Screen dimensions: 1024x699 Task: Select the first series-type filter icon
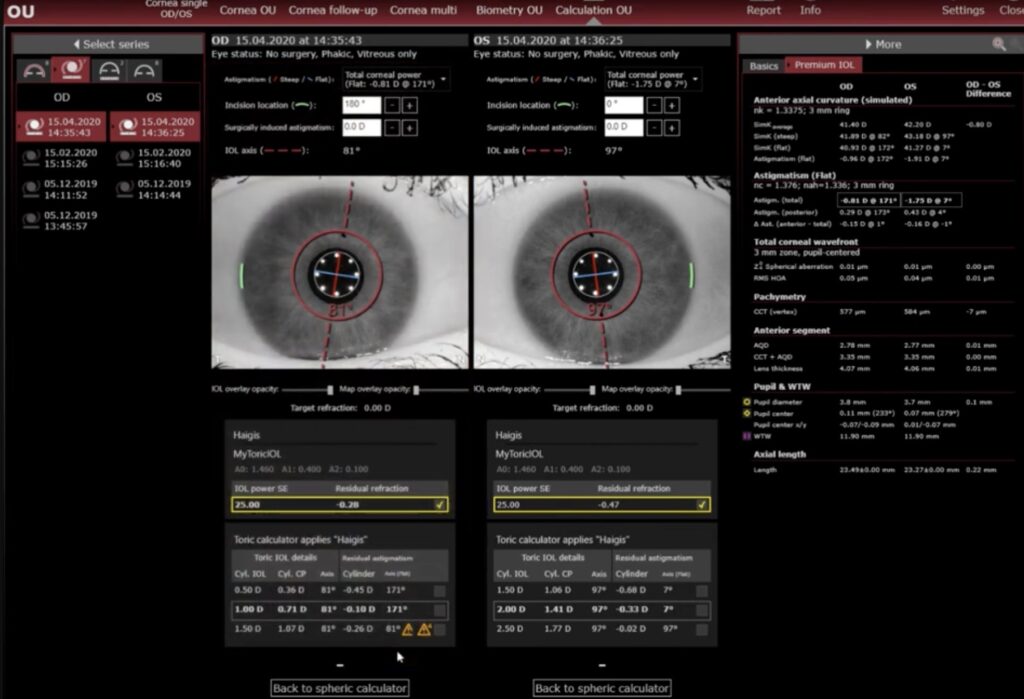pyautogui.click(x=32, y=71)
